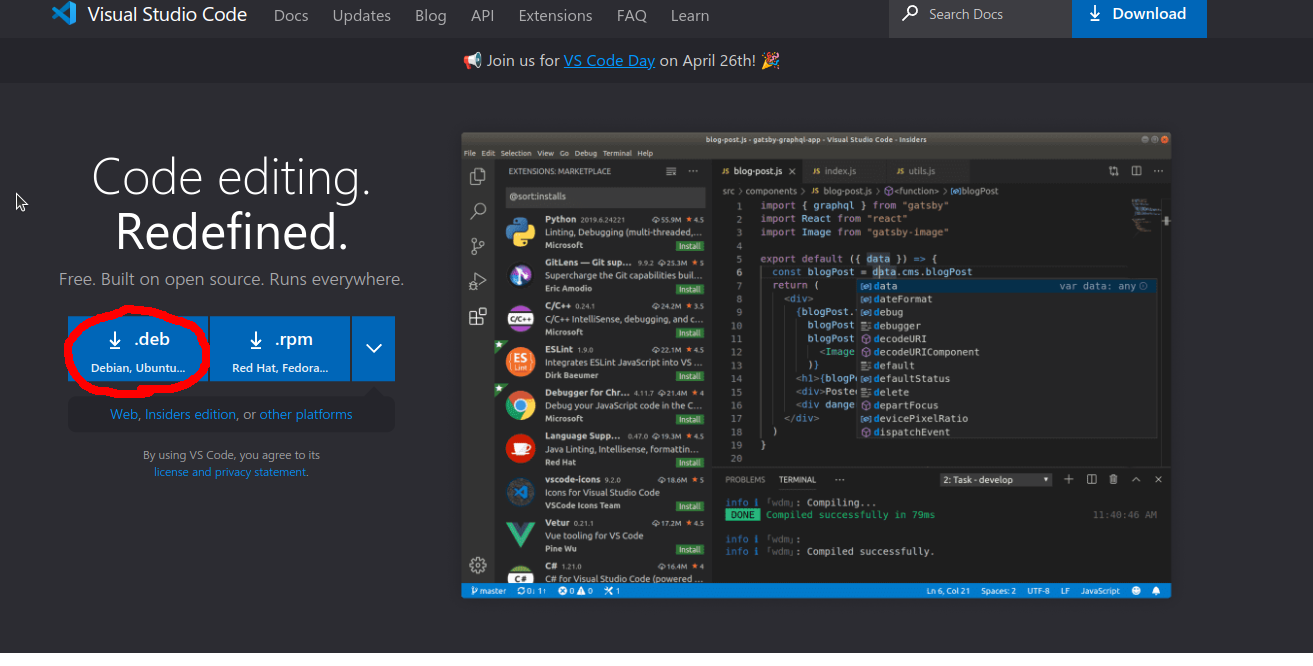
Task: Open the license and privacy statement link
Action: coord(231,472)
